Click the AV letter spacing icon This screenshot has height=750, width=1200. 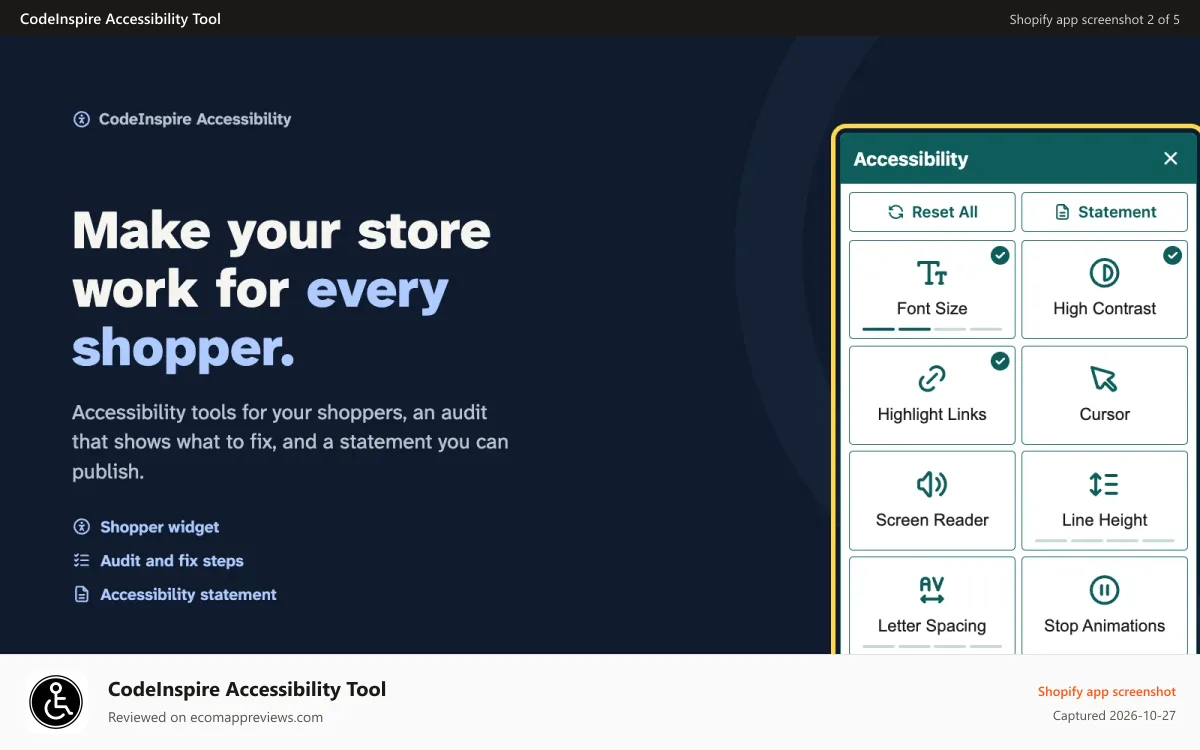(932, 590)
